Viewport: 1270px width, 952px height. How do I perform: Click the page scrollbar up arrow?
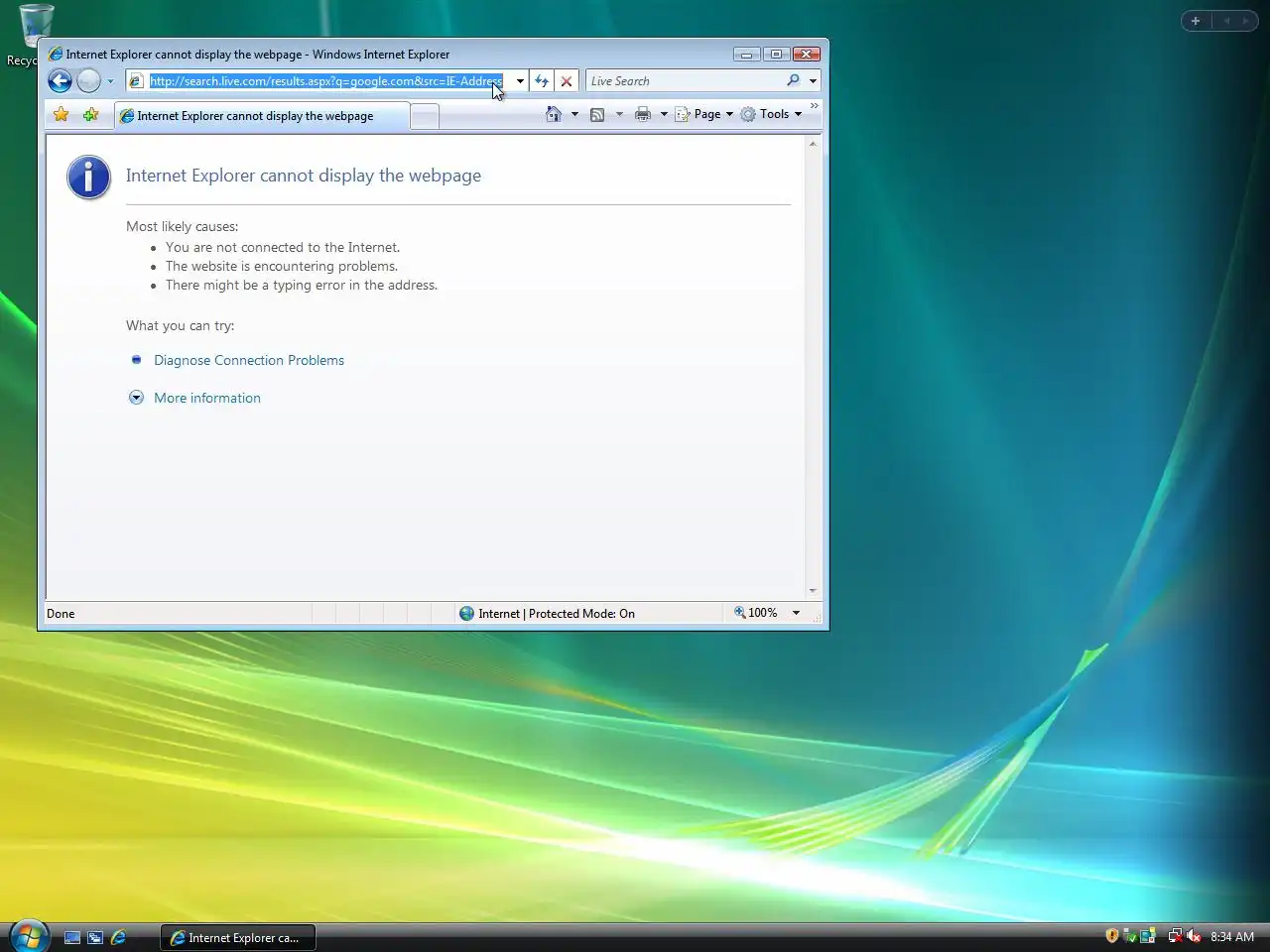813,145
